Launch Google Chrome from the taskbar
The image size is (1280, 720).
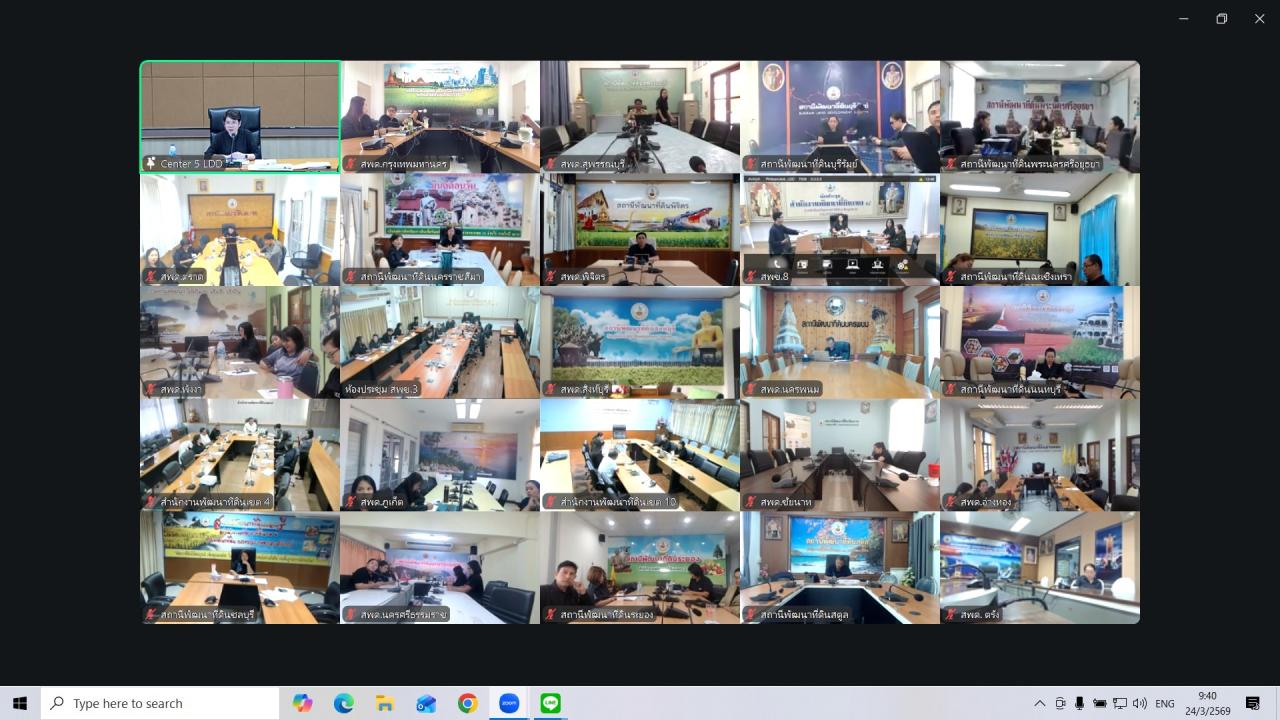click(468, 703)
